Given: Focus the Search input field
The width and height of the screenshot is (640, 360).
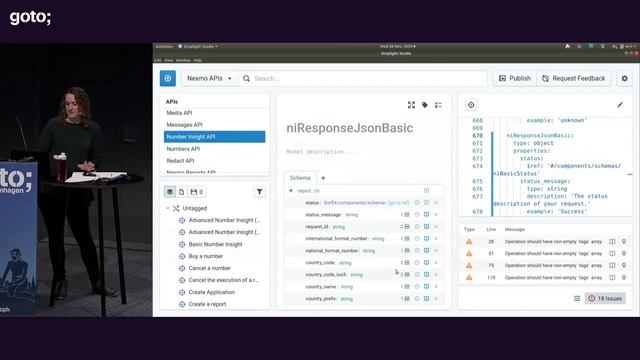Looking at the screenshot, I should (363, 78).
